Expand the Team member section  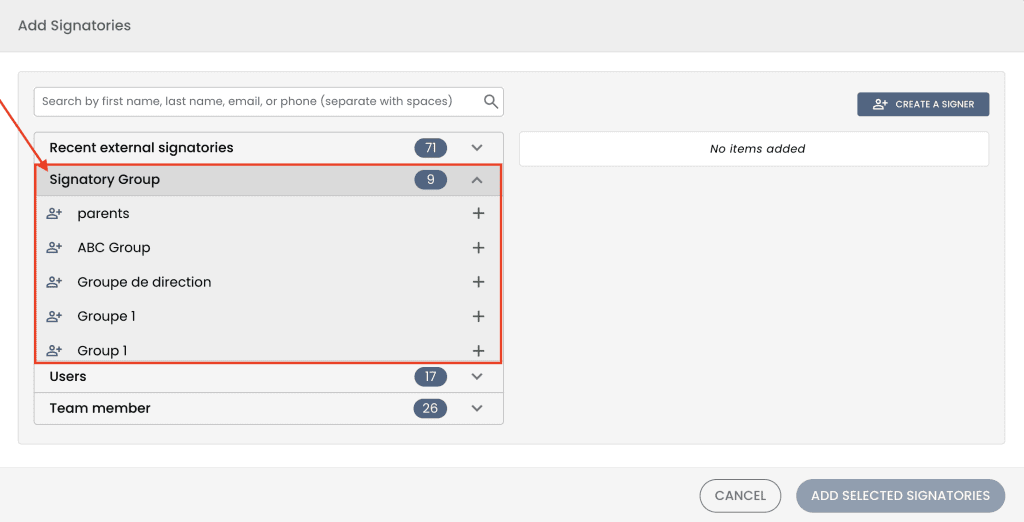click(x=477, y=408)
